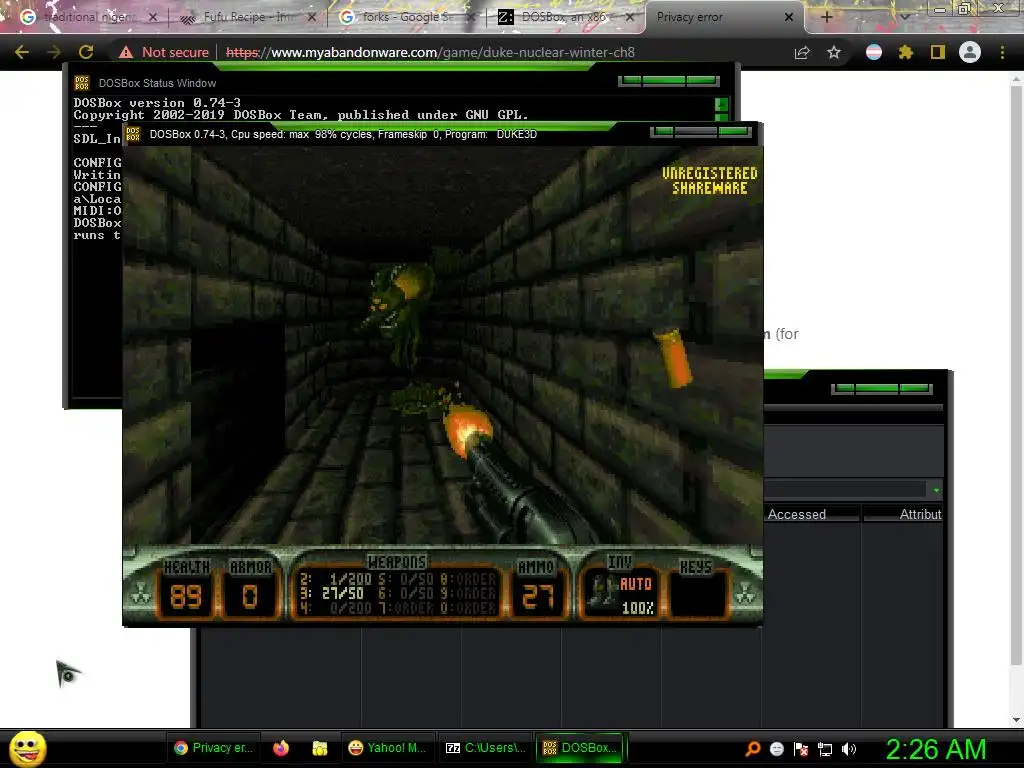The height and width of the screenshot is (768, 1024).
Task: Click the DOSBox 0.74-3 game window title bar
Action: 442,134
